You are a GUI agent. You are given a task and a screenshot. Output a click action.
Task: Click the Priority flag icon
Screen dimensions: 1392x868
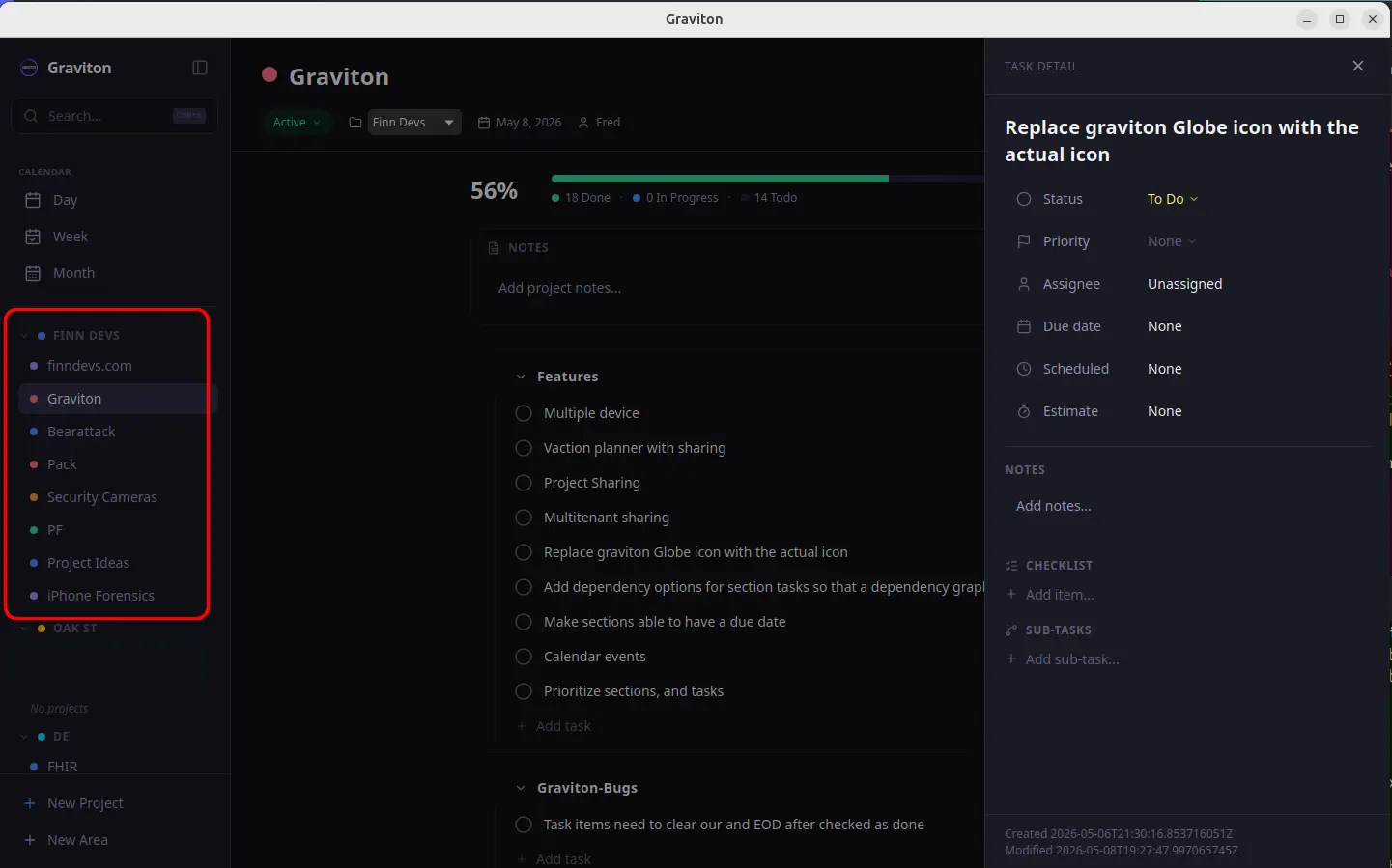coord(1024,241)
